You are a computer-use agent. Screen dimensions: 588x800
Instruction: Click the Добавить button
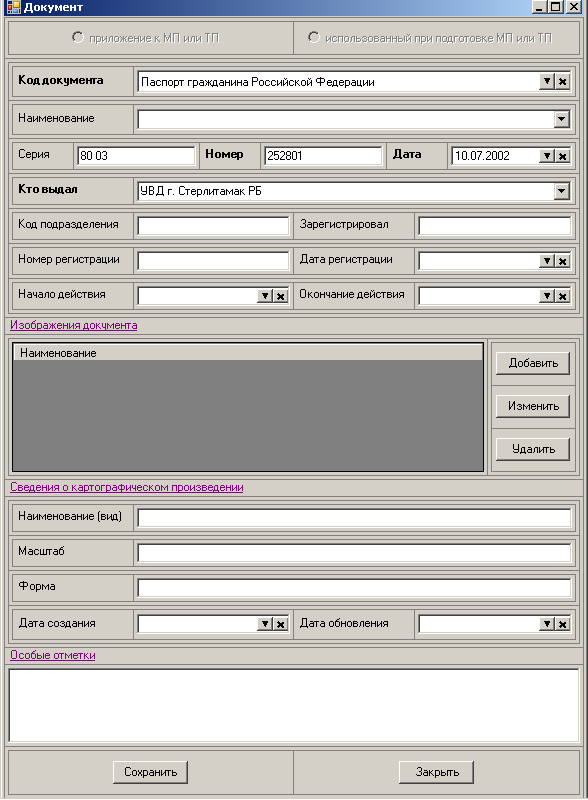point(533,363)
